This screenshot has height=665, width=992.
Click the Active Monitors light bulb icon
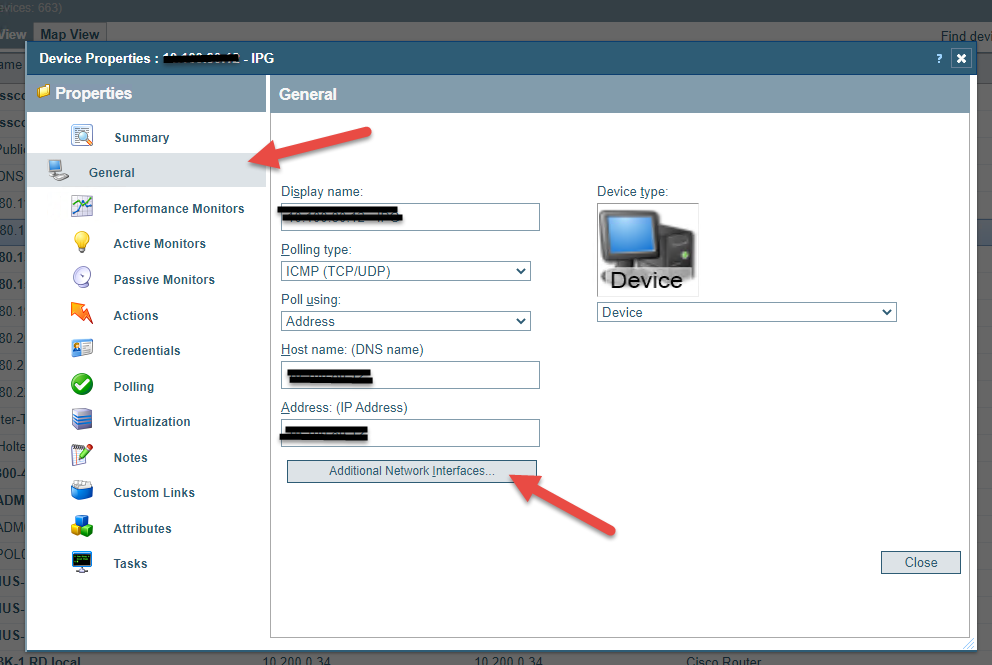[82, 242]
